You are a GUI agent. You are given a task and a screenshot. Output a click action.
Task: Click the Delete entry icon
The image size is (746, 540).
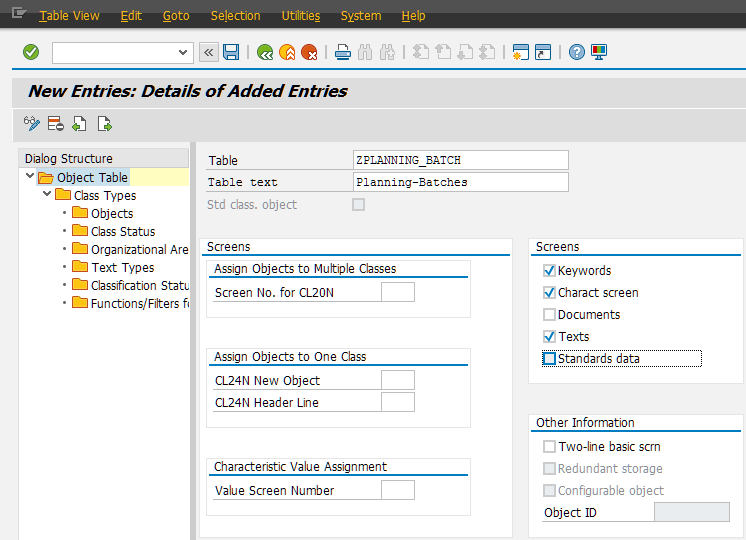[56, 124]
